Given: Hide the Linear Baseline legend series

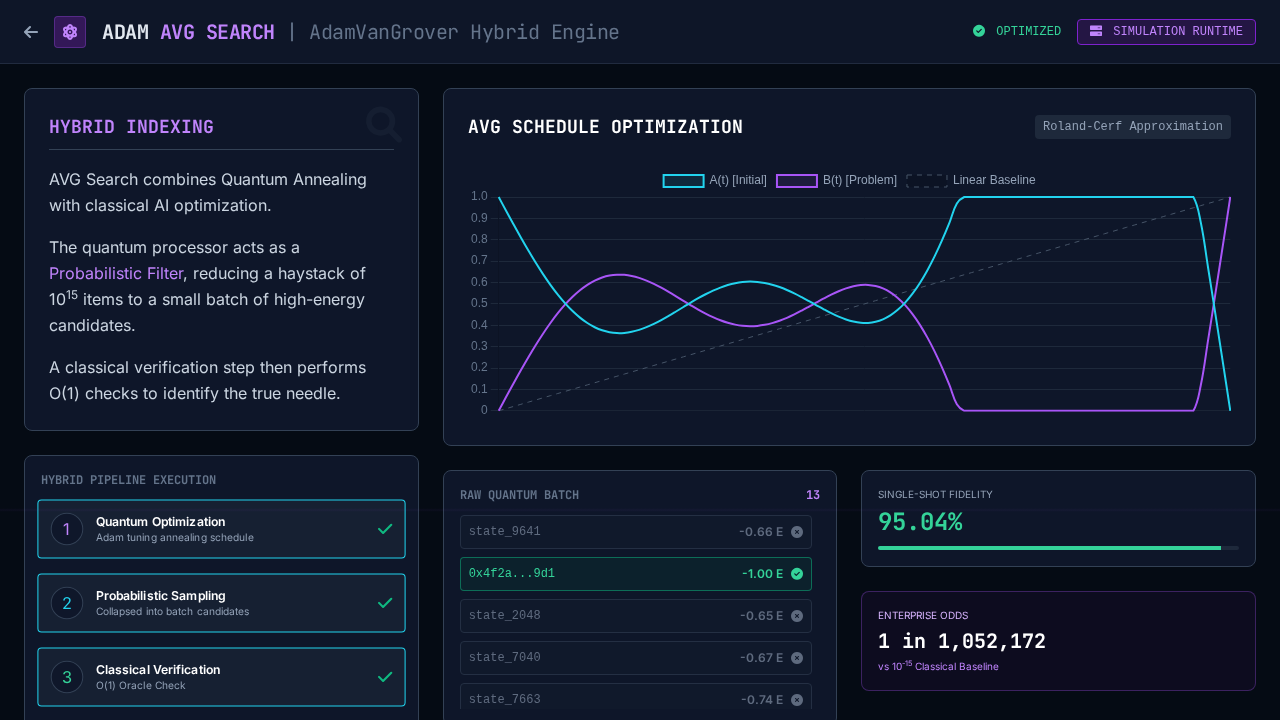Looking at the screenshot, I should (x=971, y=180).
